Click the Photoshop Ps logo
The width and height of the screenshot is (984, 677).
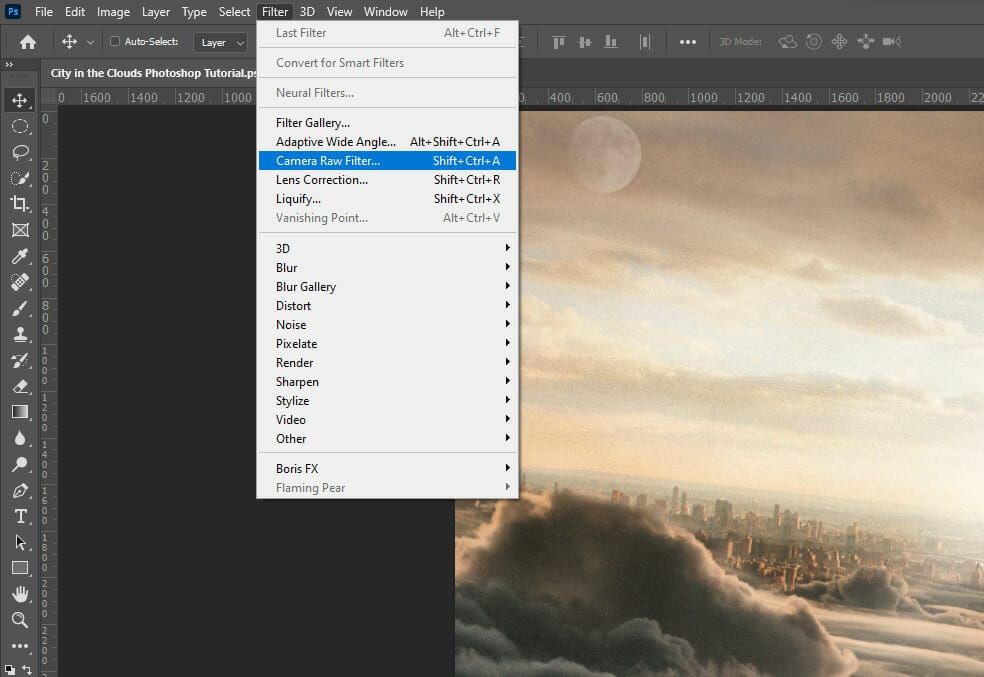(13, 11)
